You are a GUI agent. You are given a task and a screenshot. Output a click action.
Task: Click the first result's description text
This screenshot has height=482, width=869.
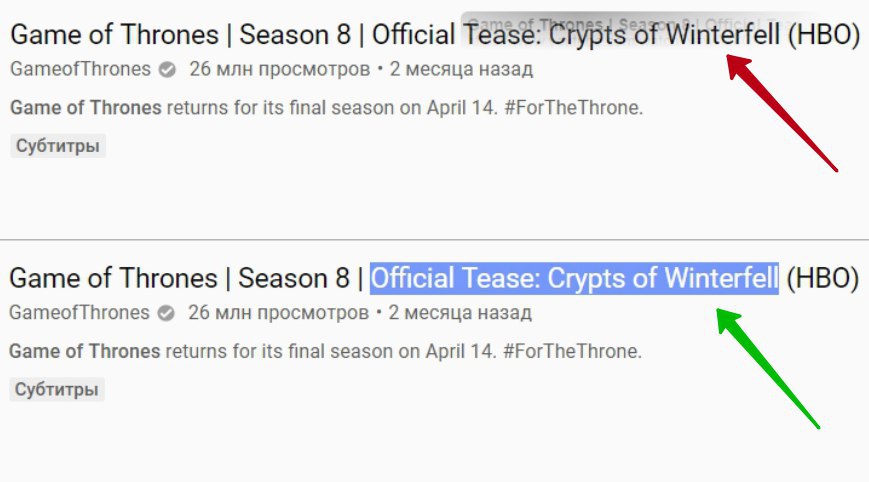point(300,108)
